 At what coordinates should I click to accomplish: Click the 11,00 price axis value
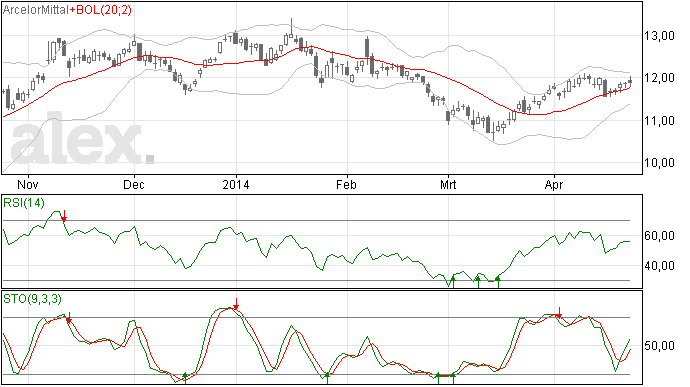point(659,120)
